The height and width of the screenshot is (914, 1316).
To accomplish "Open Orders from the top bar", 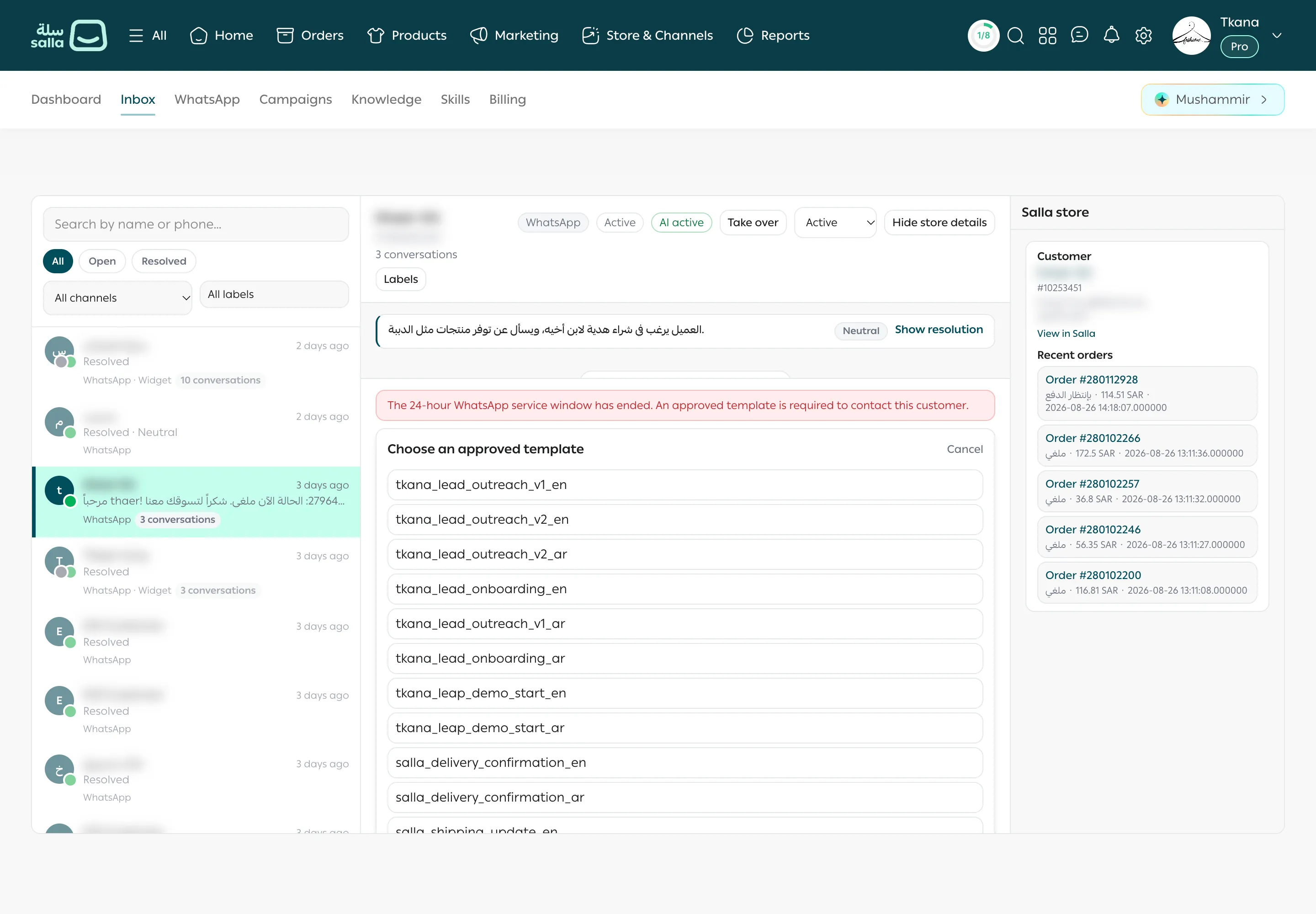I will 310,36.
